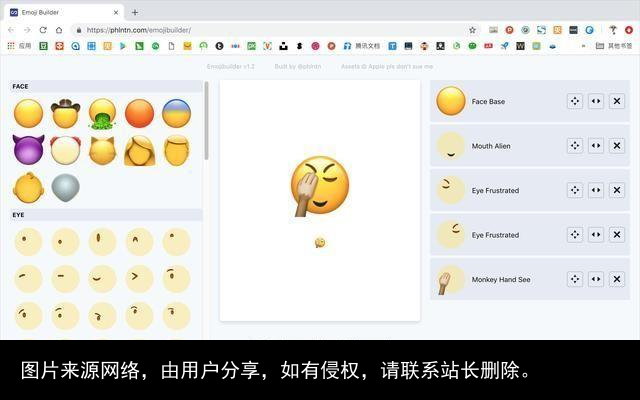
Task: Open the Built by @phlntn link
Action: (298, 66)
